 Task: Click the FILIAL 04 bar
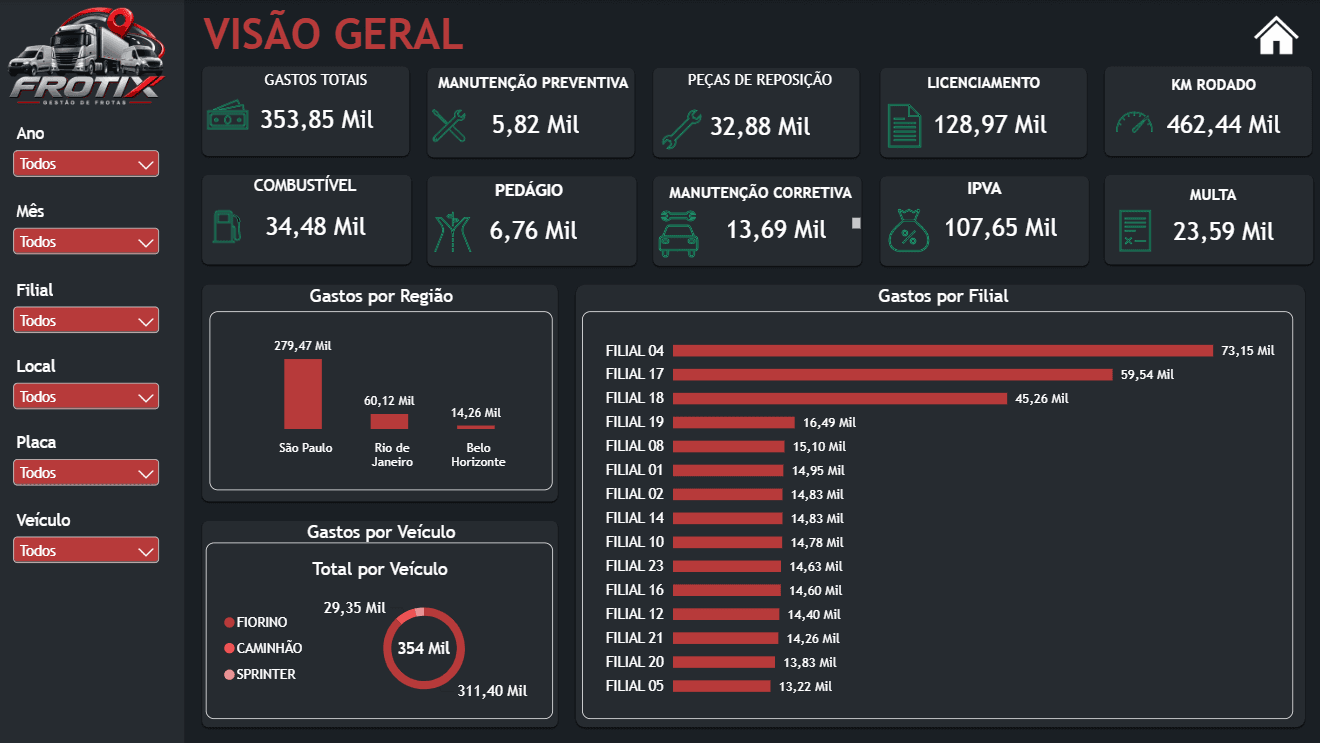[943, 351]
